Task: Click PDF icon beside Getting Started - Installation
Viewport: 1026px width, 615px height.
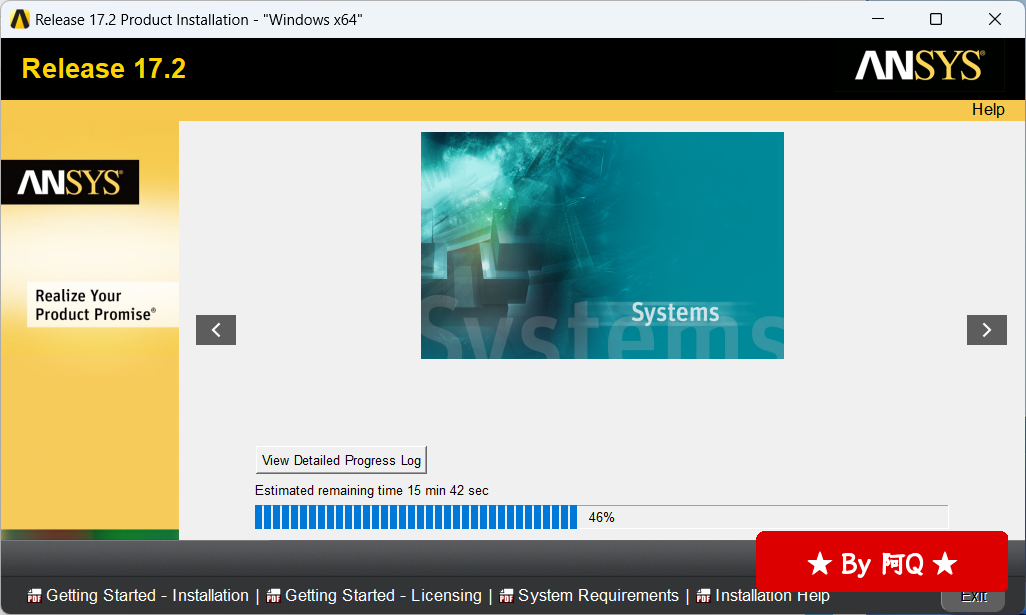Action: (x=34, y=596)
